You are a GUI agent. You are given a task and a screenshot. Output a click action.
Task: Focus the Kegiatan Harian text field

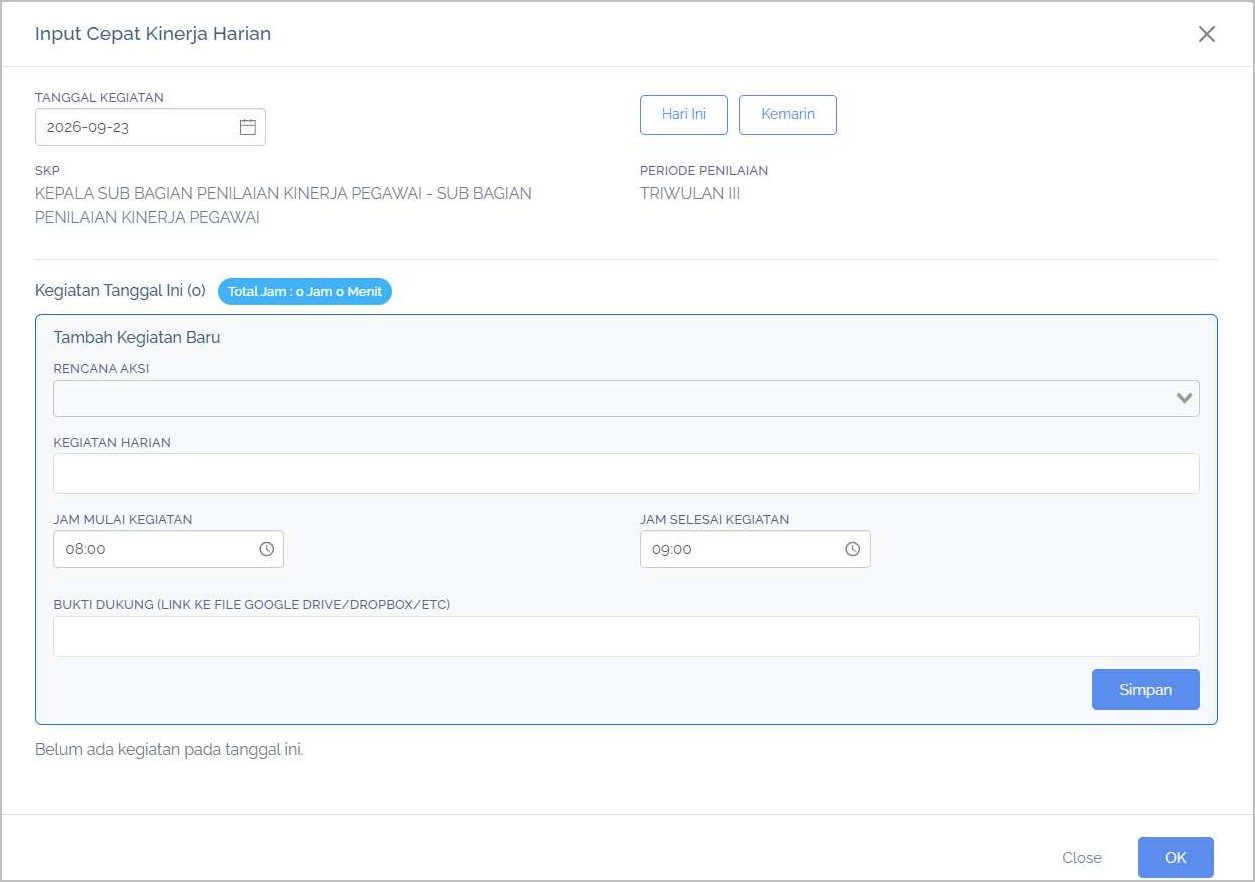(626, 473)
